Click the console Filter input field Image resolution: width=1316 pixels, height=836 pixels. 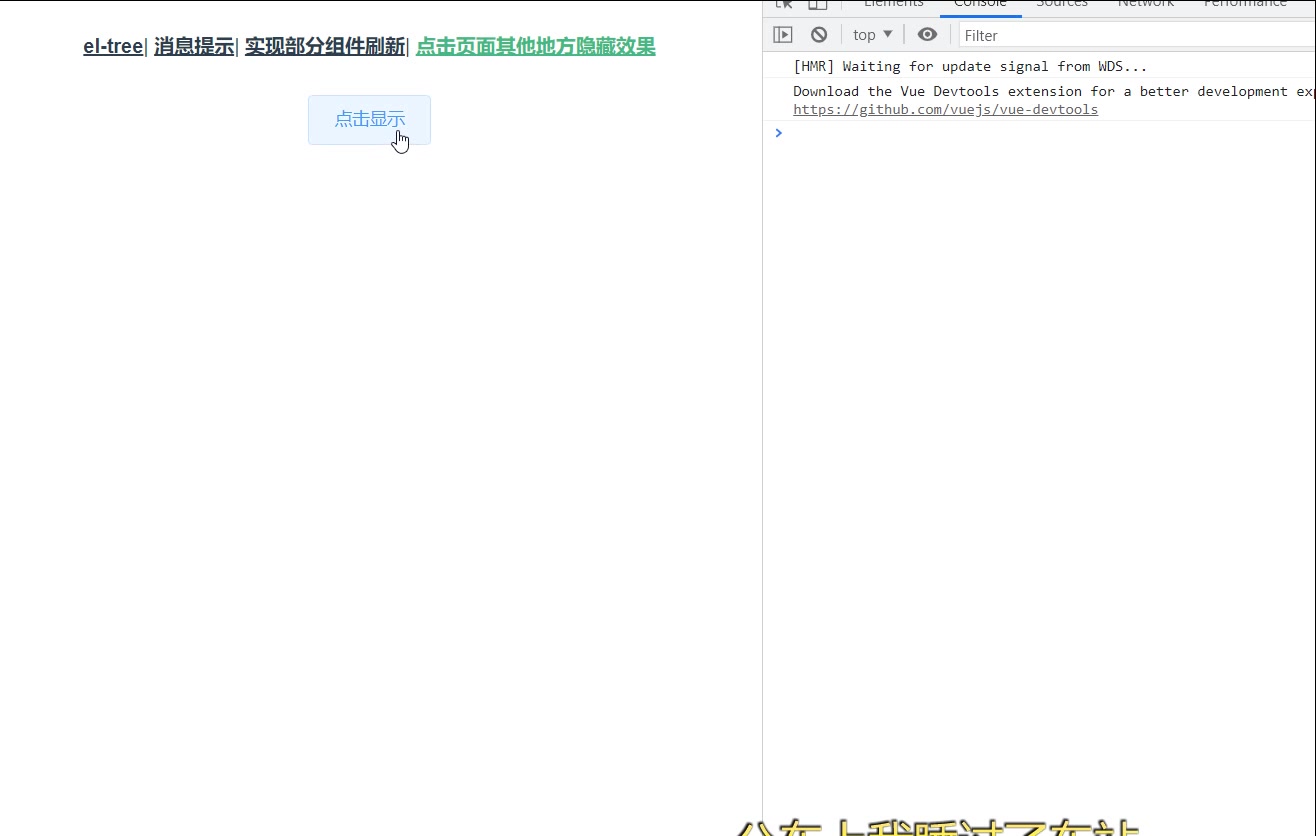[1135, 35]
